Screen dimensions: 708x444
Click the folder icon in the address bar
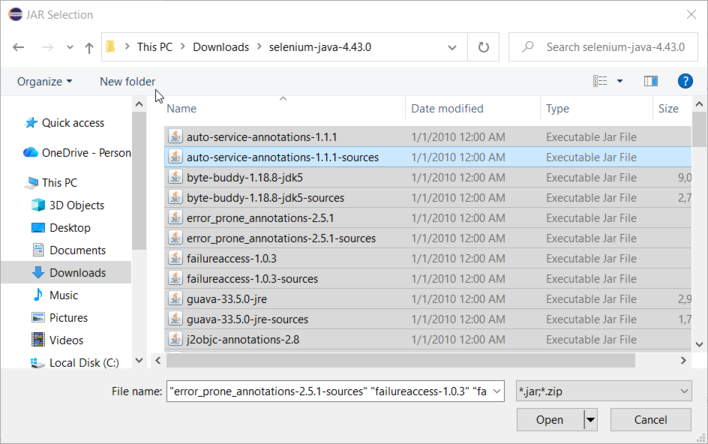tap(111, 47)
